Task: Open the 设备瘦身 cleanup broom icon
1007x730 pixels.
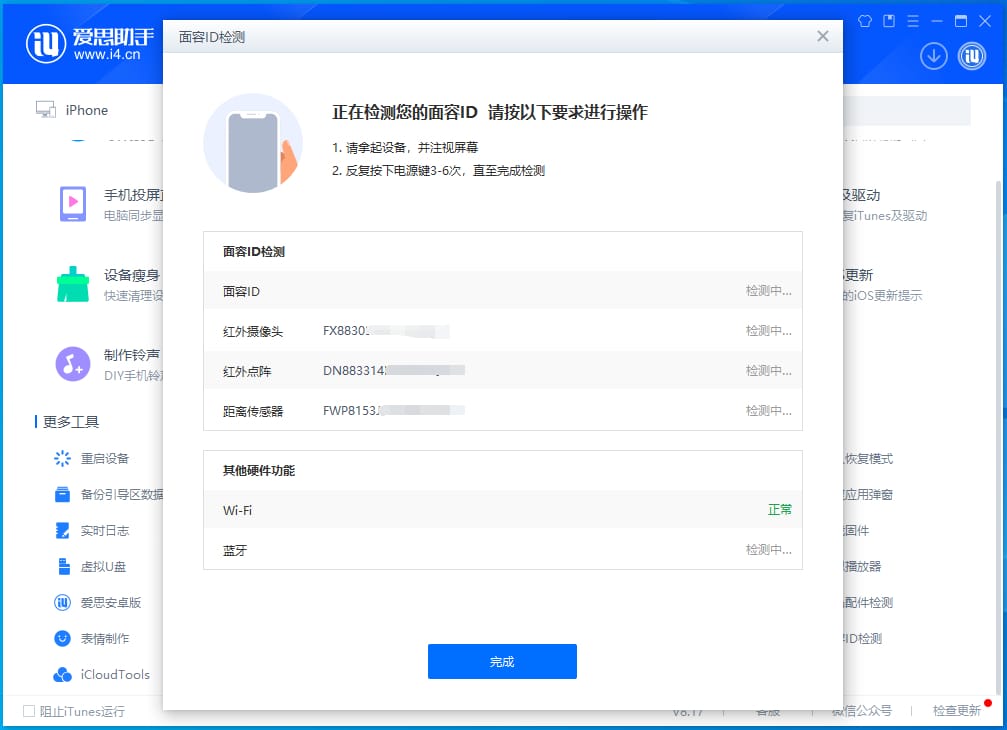Action: (73, 284)
